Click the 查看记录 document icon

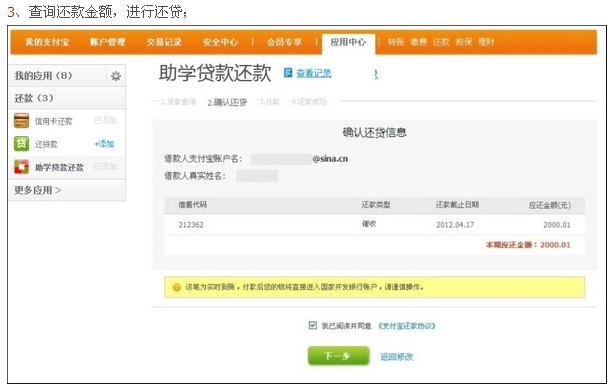(x=288, y=73)
